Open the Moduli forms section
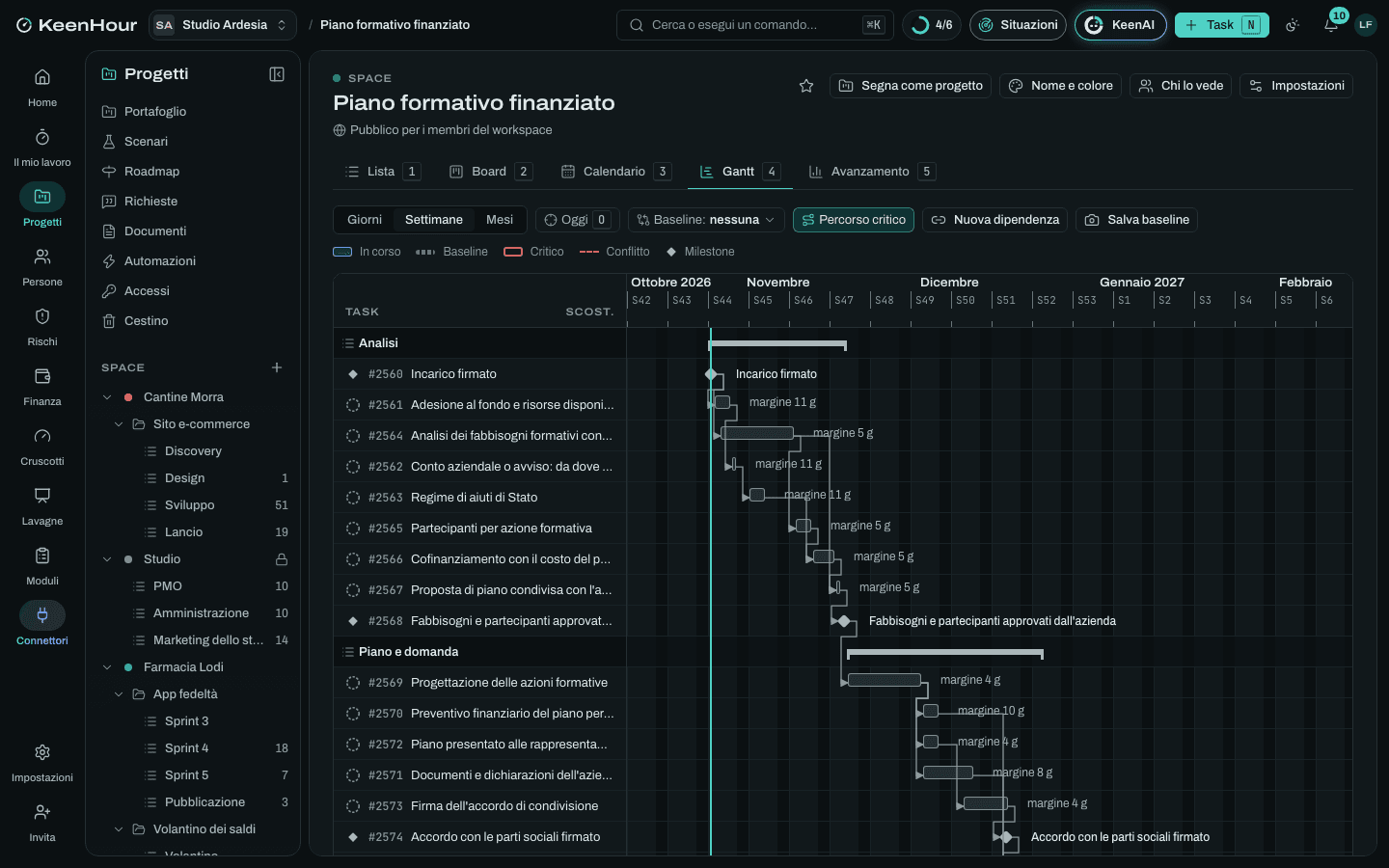The width and height of the screenshot is (1389, 868). pos(42,565)
